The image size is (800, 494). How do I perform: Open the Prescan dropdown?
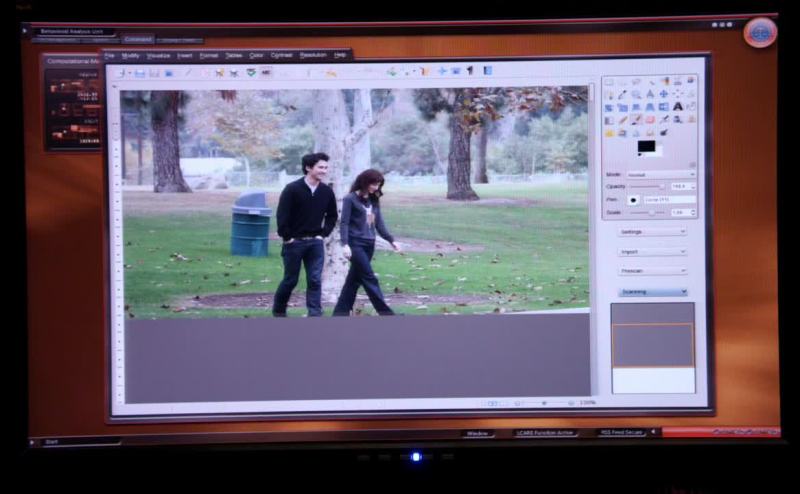tap(652, 271)
